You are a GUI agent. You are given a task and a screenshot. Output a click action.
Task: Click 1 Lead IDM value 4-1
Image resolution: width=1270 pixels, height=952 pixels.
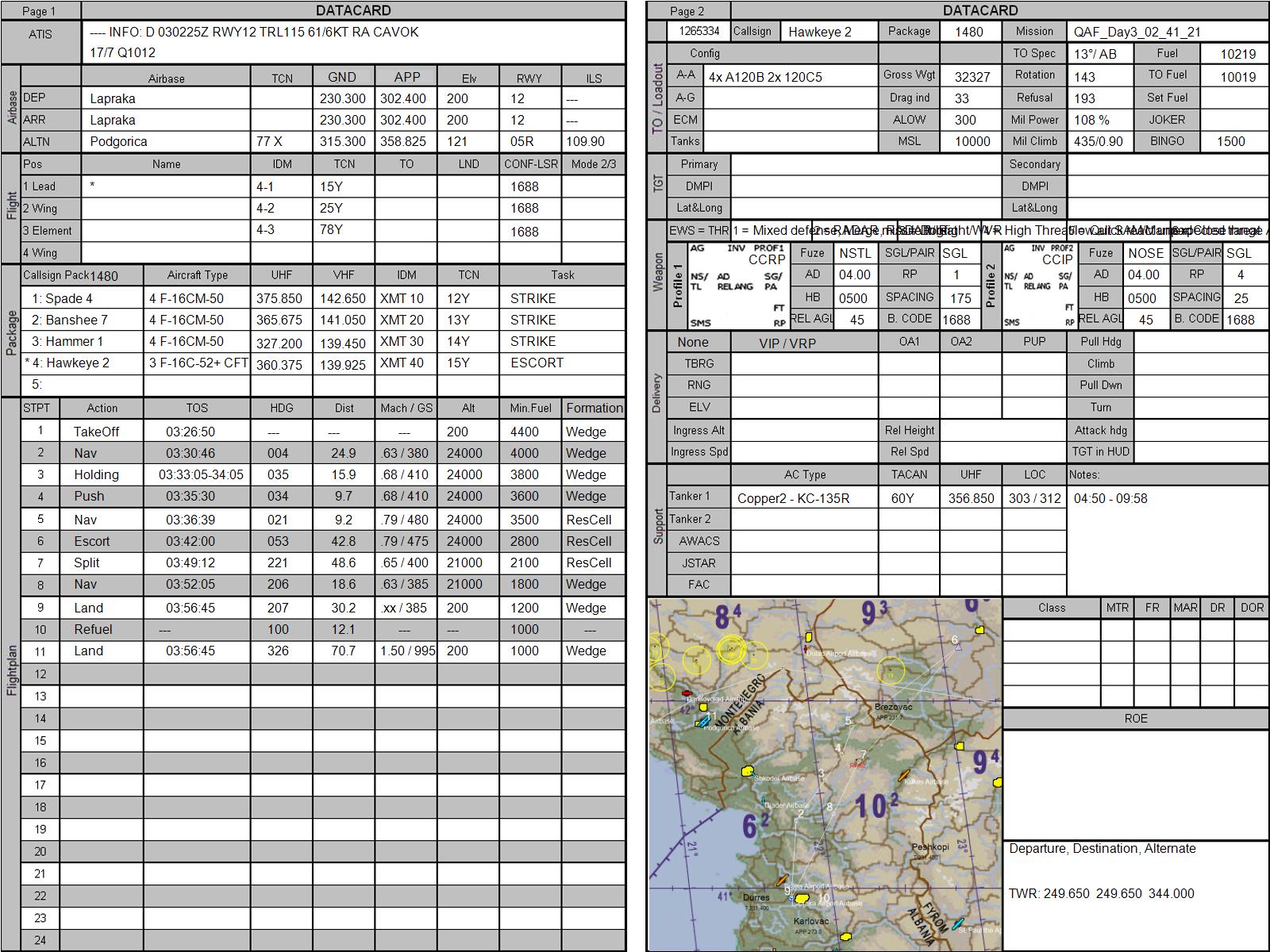(264, 186)
